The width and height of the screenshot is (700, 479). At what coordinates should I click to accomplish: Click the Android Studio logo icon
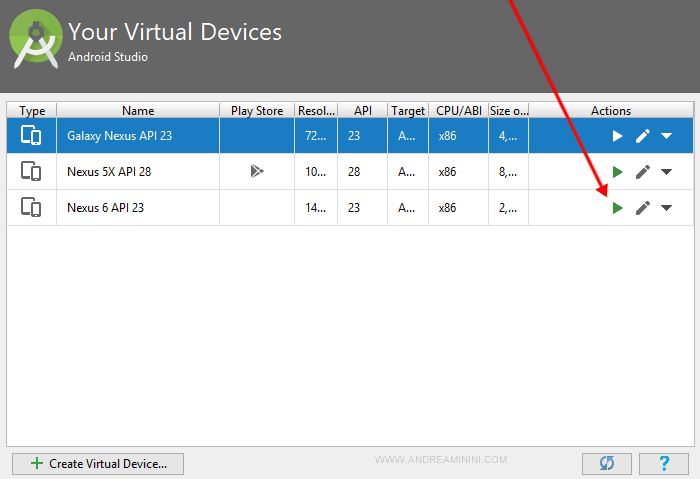click(36, 39)
